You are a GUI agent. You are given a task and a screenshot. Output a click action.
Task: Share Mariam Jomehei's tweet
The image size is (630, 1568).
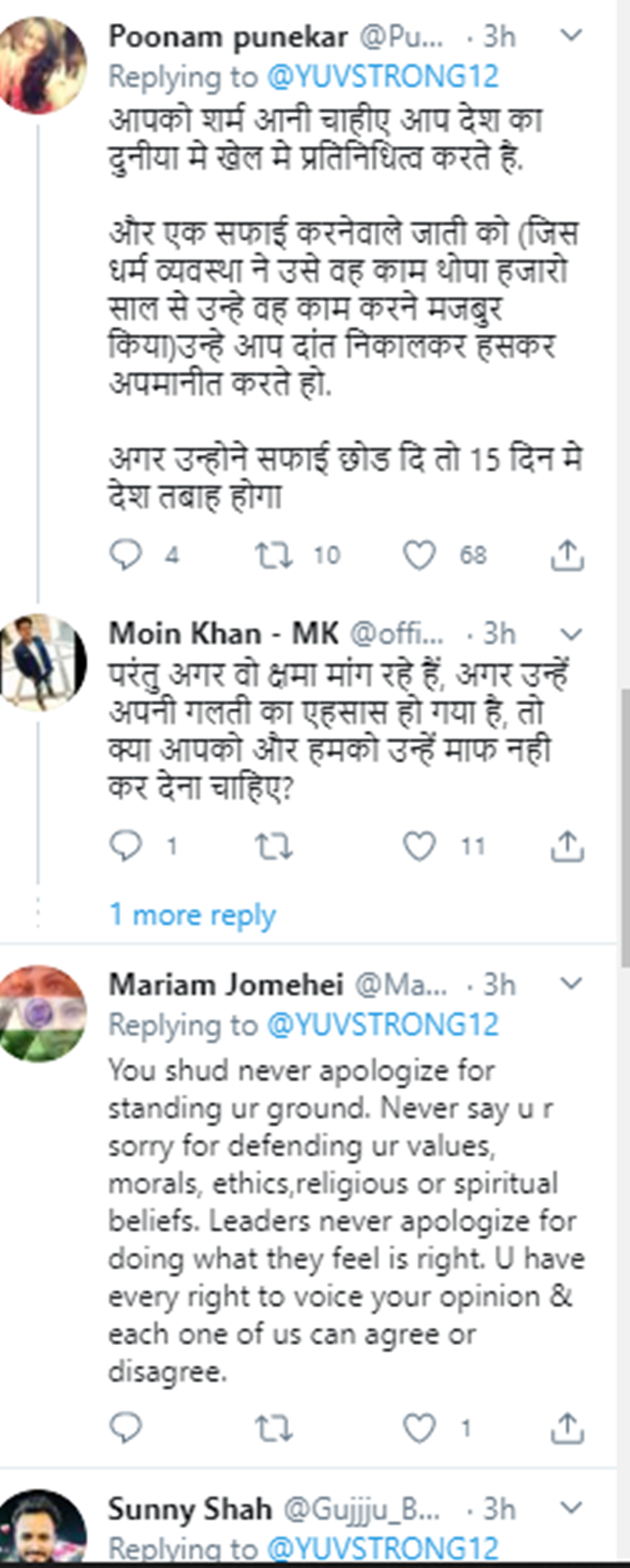coord(567,1427)
